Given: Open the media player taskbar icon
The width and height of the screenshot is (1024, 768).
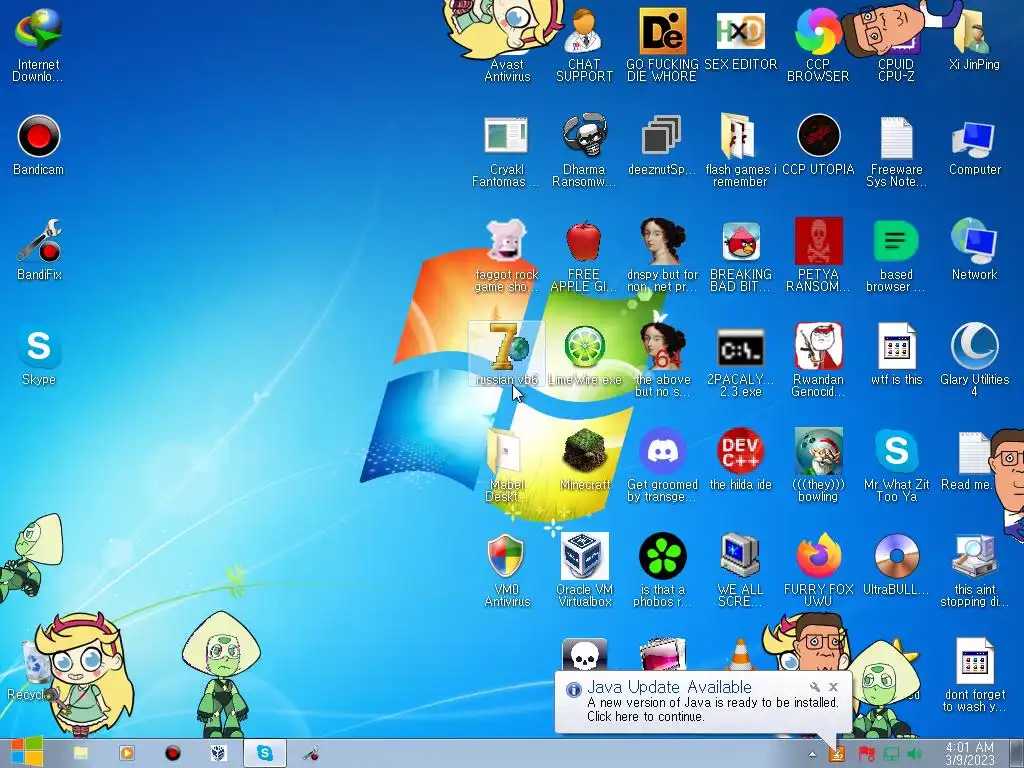Looking at the screenshot, I should coord(127,754).
